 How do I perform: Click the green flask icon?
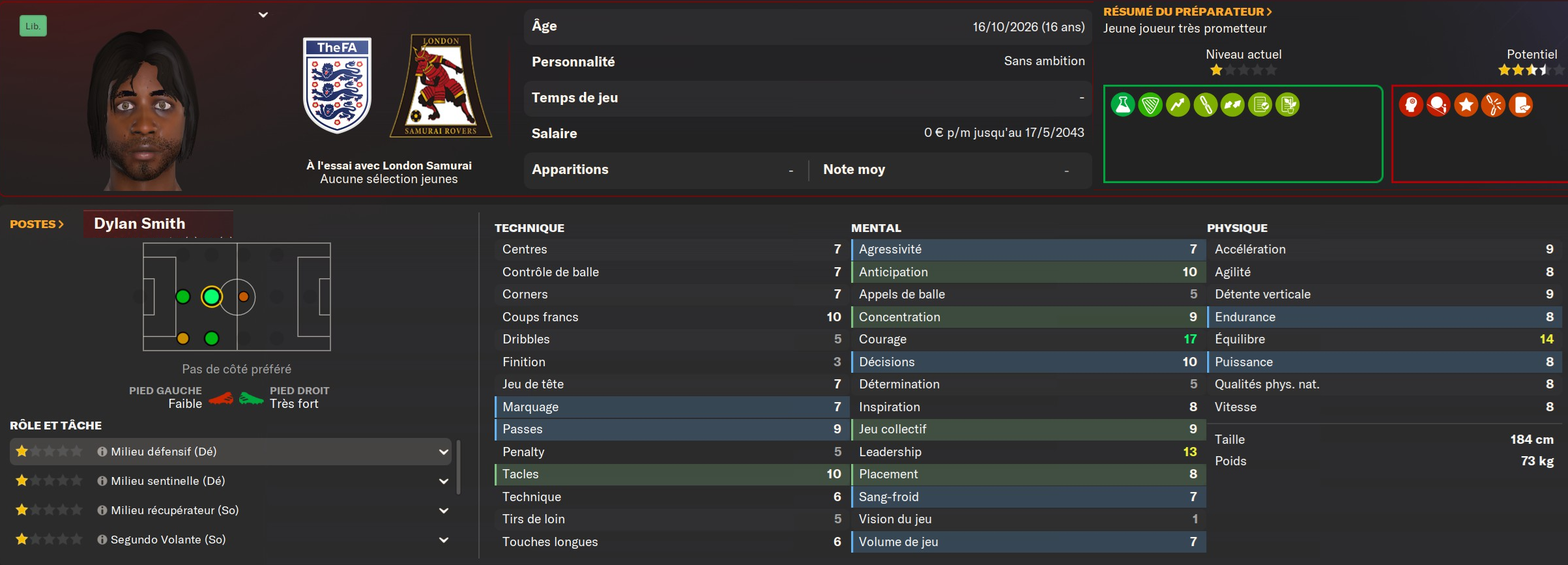(1123, 105)
